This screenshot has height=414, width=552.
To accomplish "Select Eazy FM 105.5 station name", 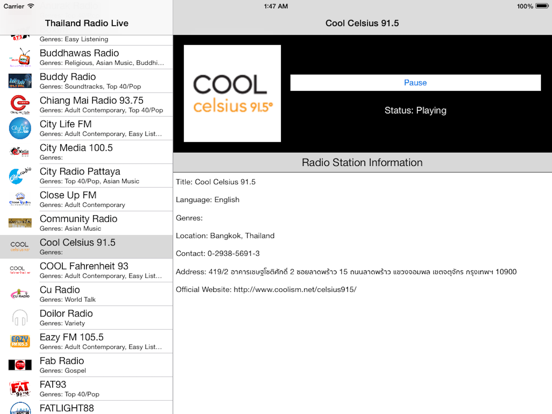I will coord(71,337).
